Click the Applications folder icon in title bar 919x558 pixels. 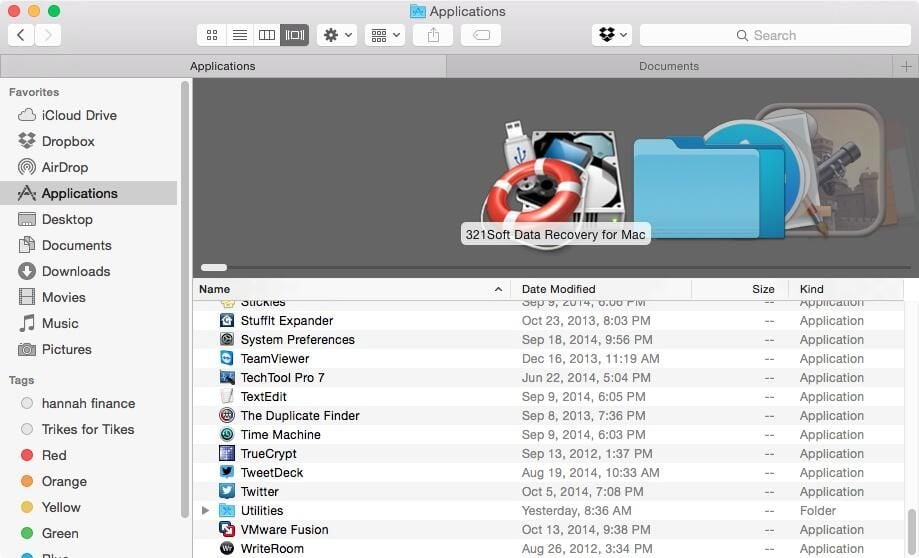(x=417, y=11)
